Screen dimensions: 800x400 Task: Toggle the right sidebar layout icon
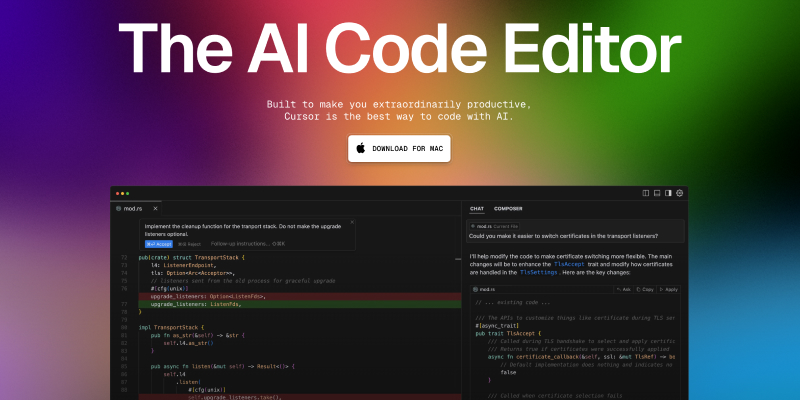tap(668, 193)
